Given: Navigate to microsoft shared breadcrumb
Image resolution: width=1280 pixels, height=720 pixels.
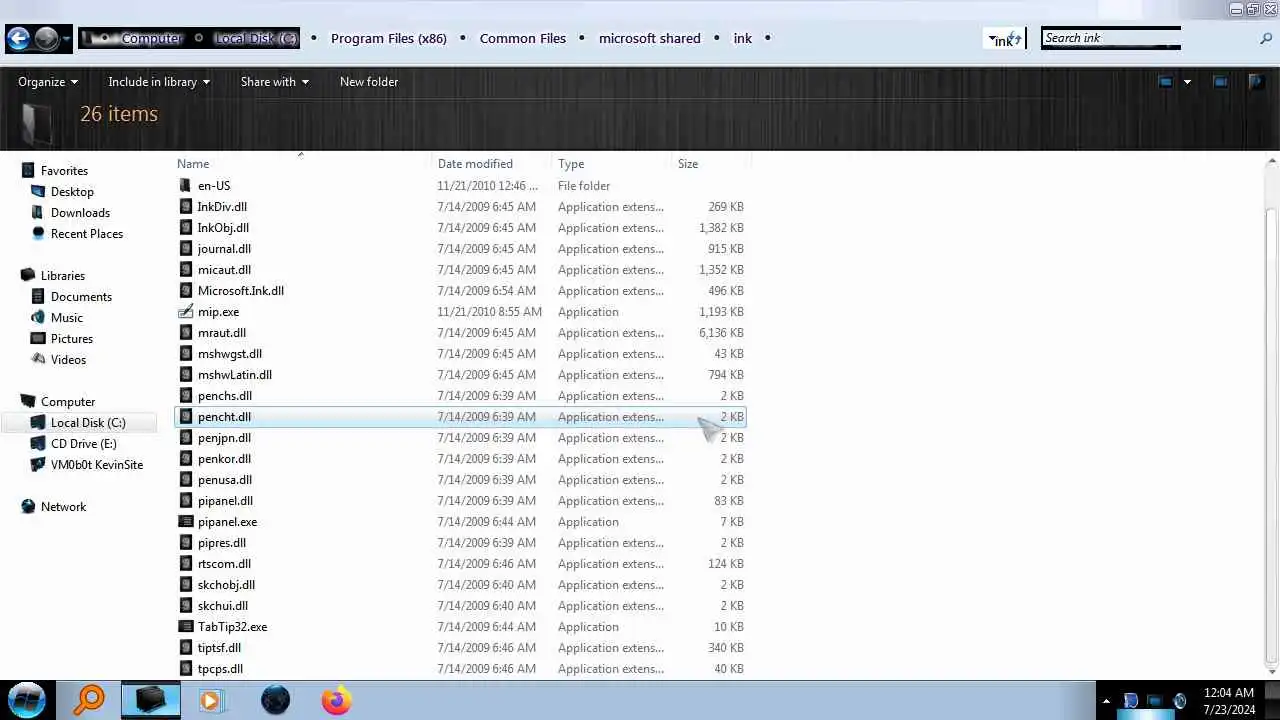Looking at the screenshot, I should 650,39.
